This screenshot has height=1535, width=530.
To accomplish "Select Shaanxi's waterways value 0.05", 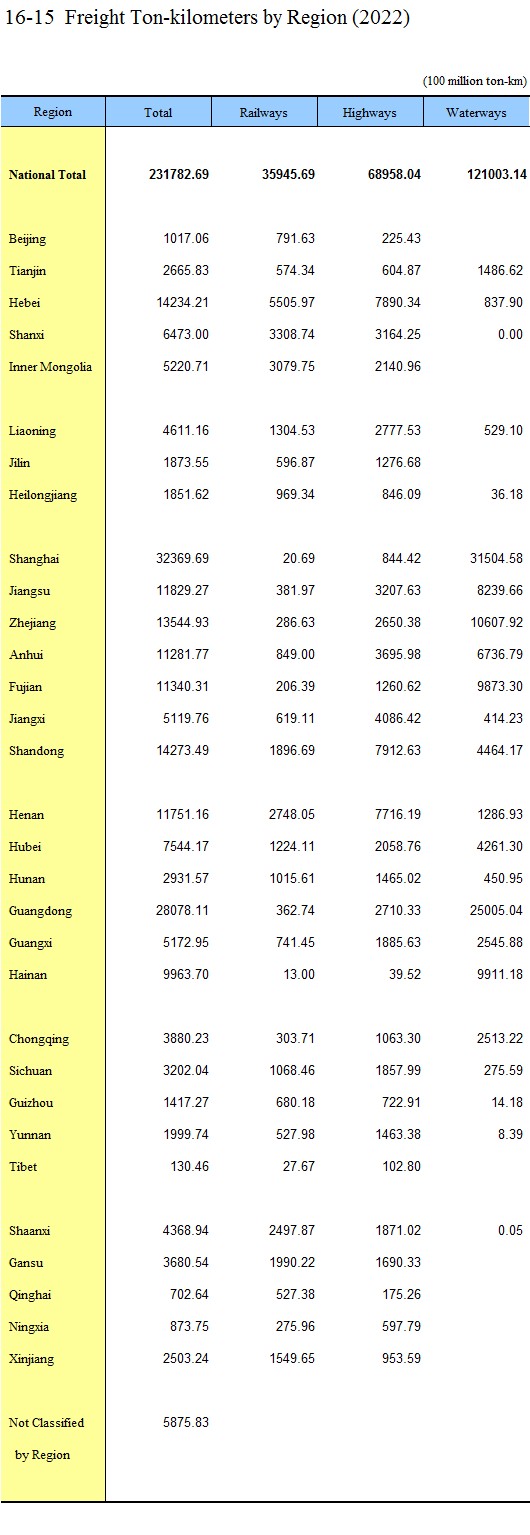I will pyautogui.click(x=510, y=1231).
